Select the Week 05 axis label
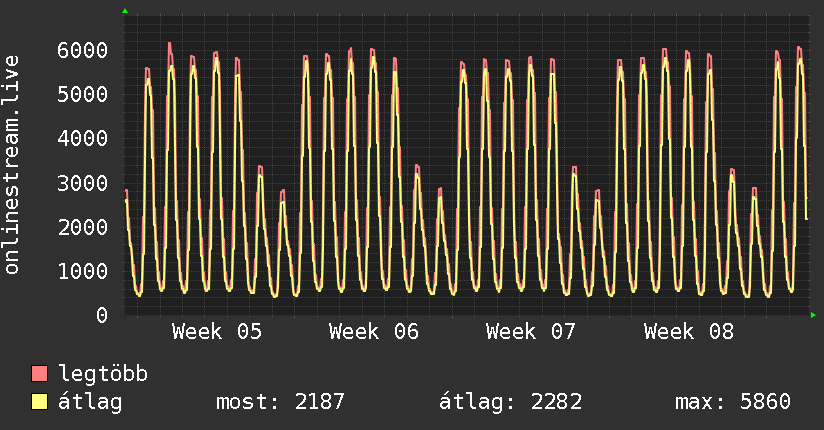This screenshot has height=430, width=824. click(217, 332)
